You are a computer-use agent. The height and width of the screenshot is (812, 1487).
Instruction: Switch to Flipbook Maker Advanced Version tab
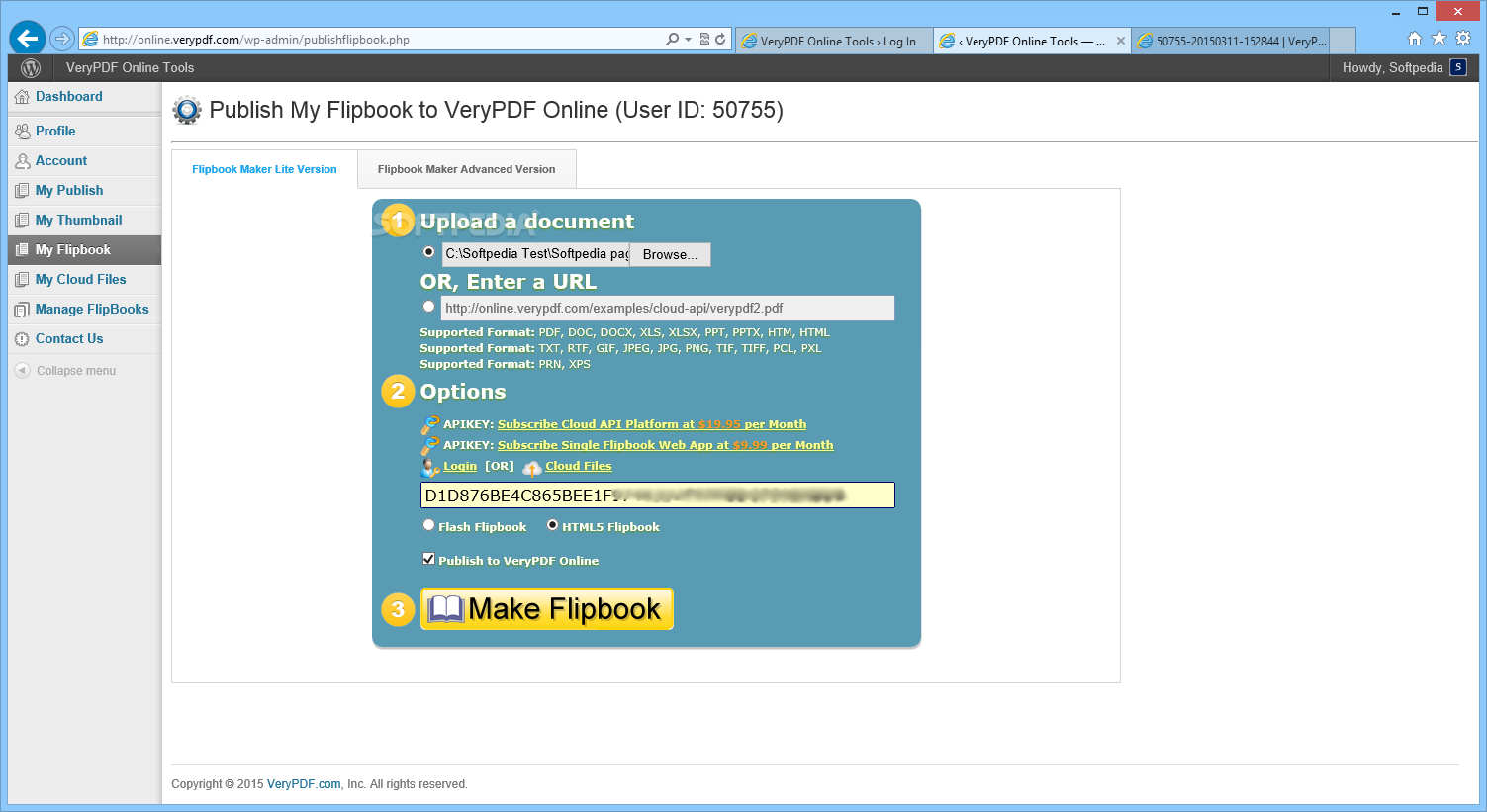(467, 169)
